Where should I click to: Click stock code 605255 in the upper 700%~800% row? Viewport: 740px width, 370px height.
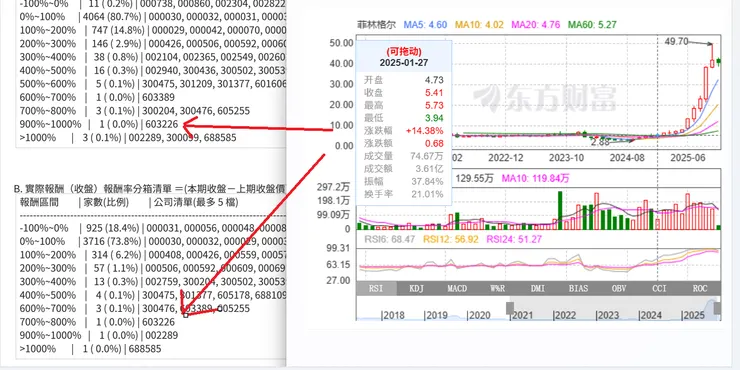[x=235, y=111]
